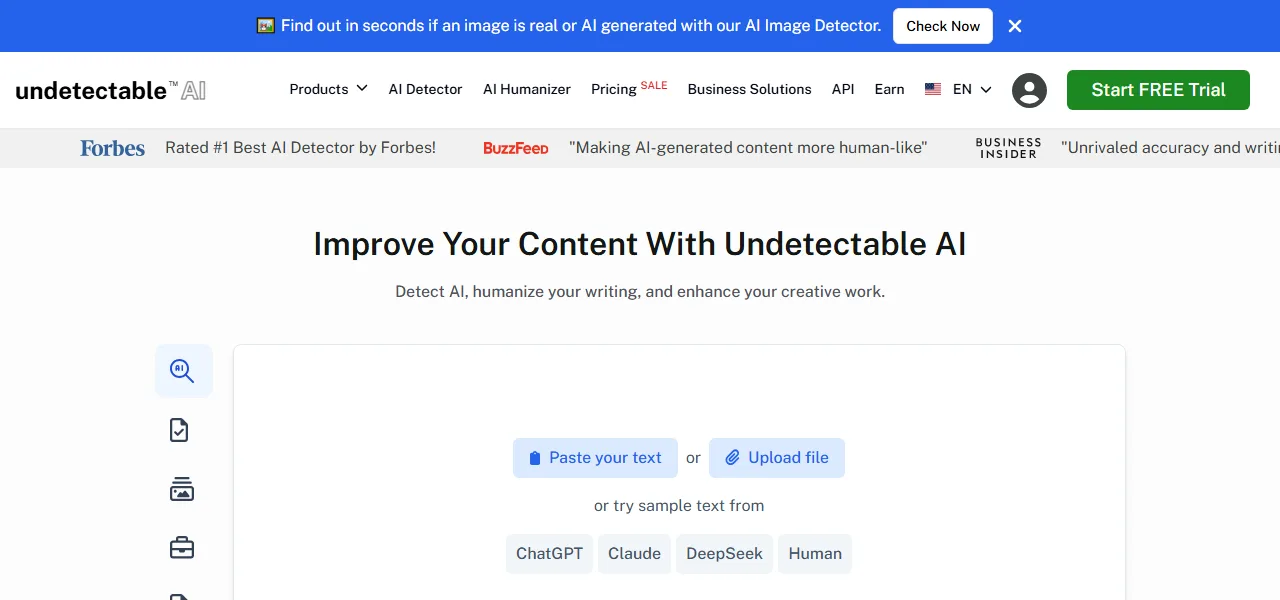
Task: Open Business Solutions in the navigation
Action: 749,89
